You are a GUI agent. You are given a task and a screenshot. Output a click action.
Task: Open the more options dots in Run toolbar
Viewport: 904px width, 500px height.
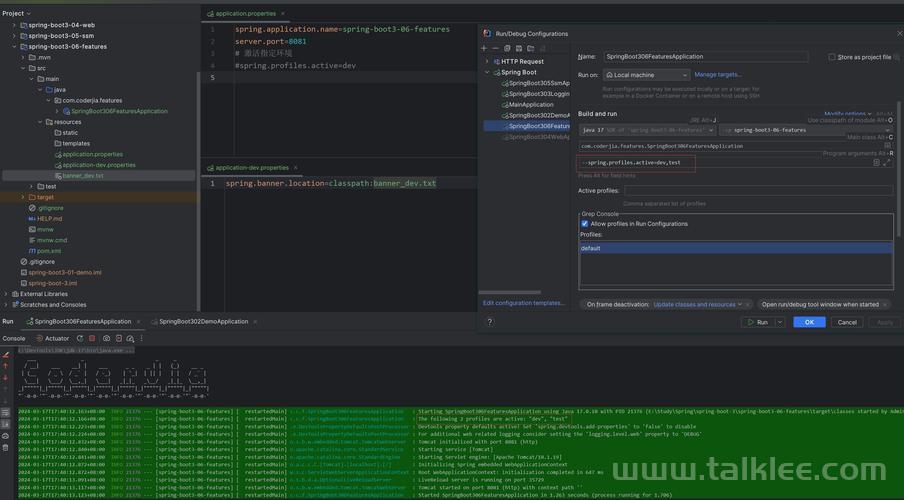142,339
